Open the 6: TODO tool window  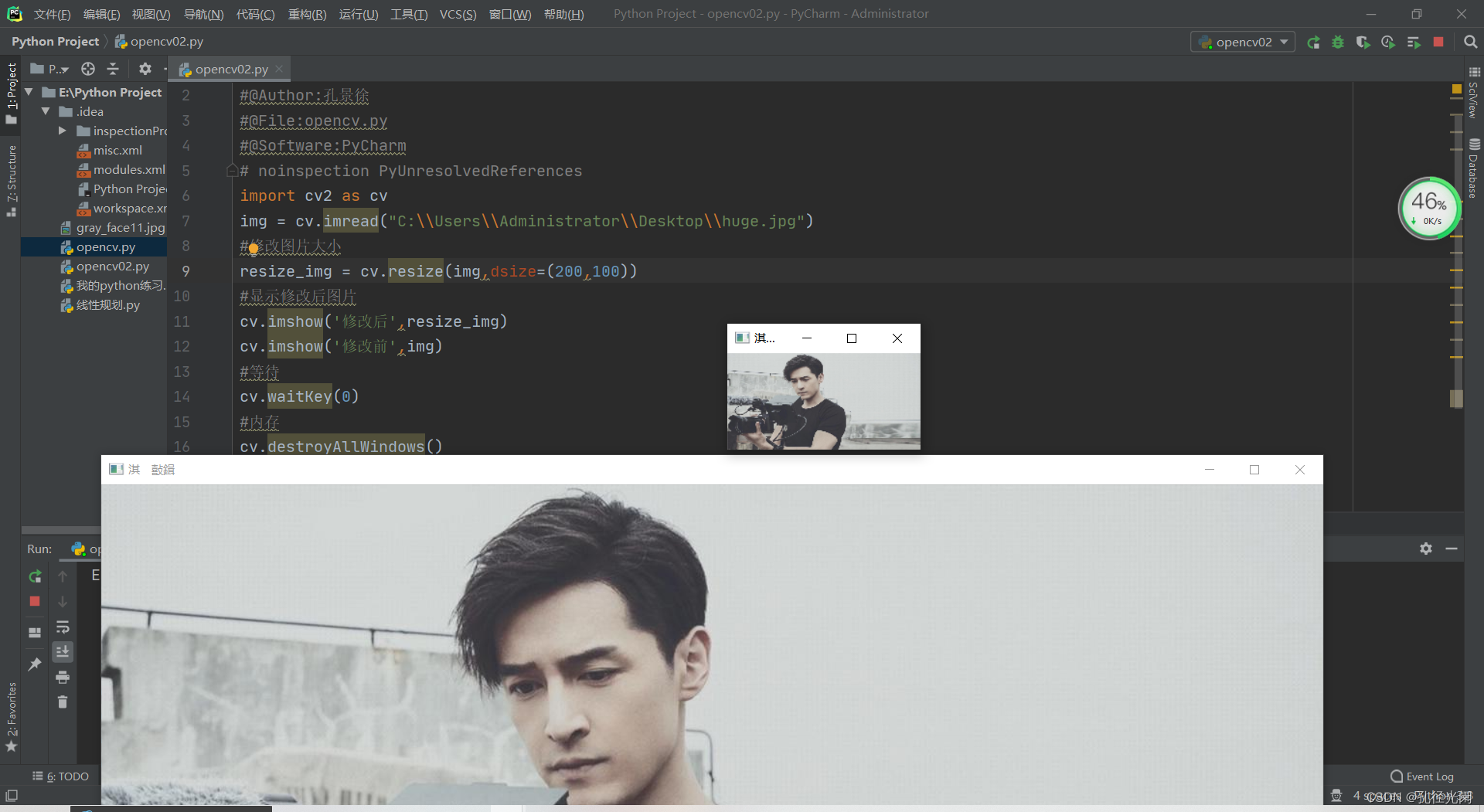point(61,776)
